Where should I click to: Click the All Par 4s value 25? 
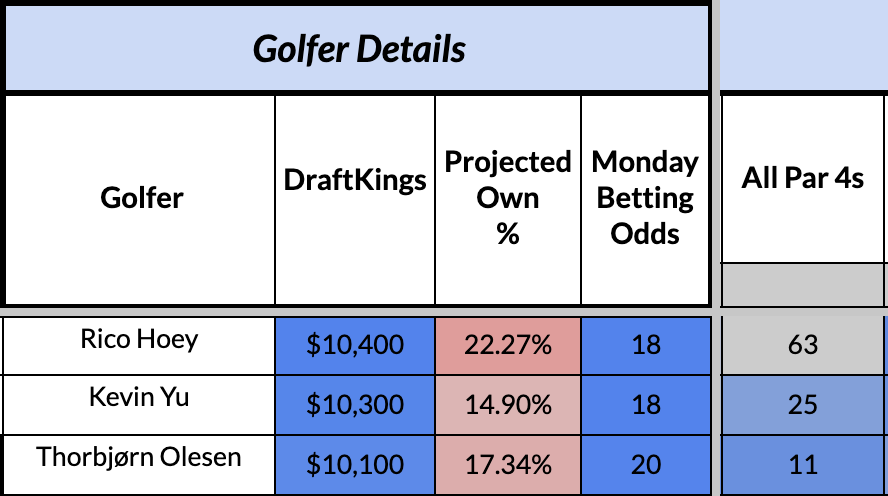[802, 405]
